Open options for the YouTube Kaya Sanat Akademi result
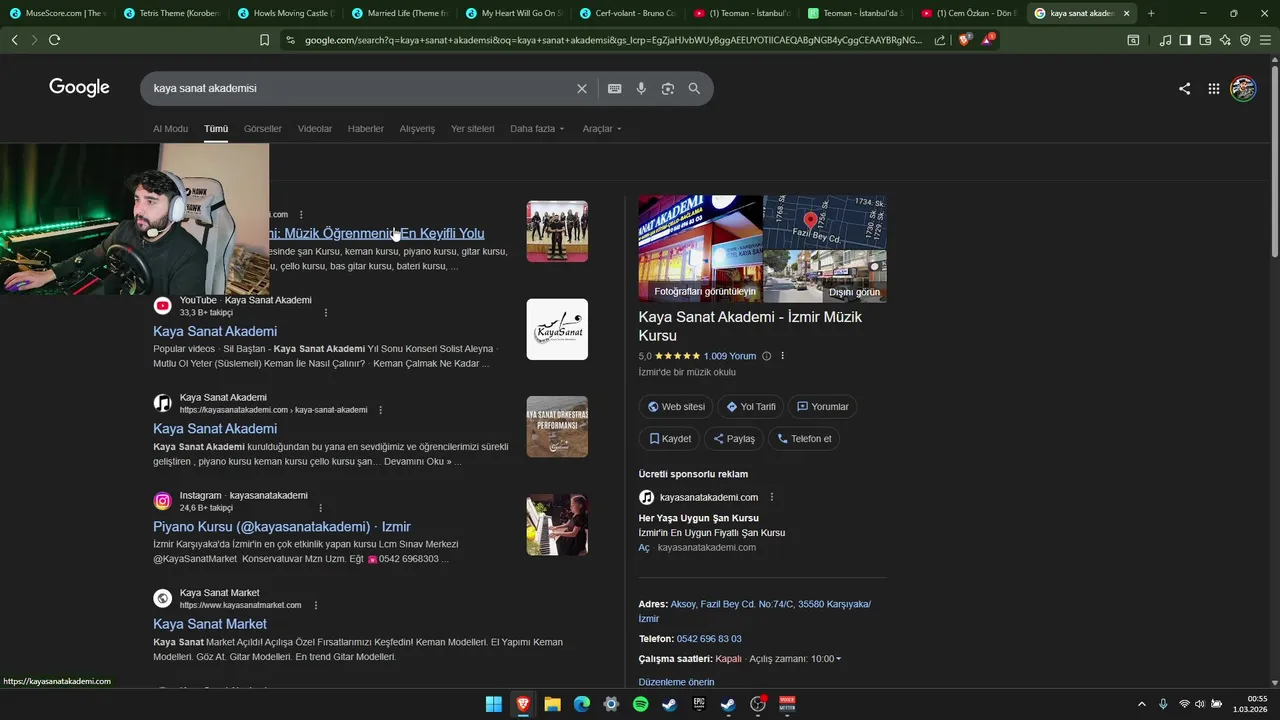 click(325, 312)
